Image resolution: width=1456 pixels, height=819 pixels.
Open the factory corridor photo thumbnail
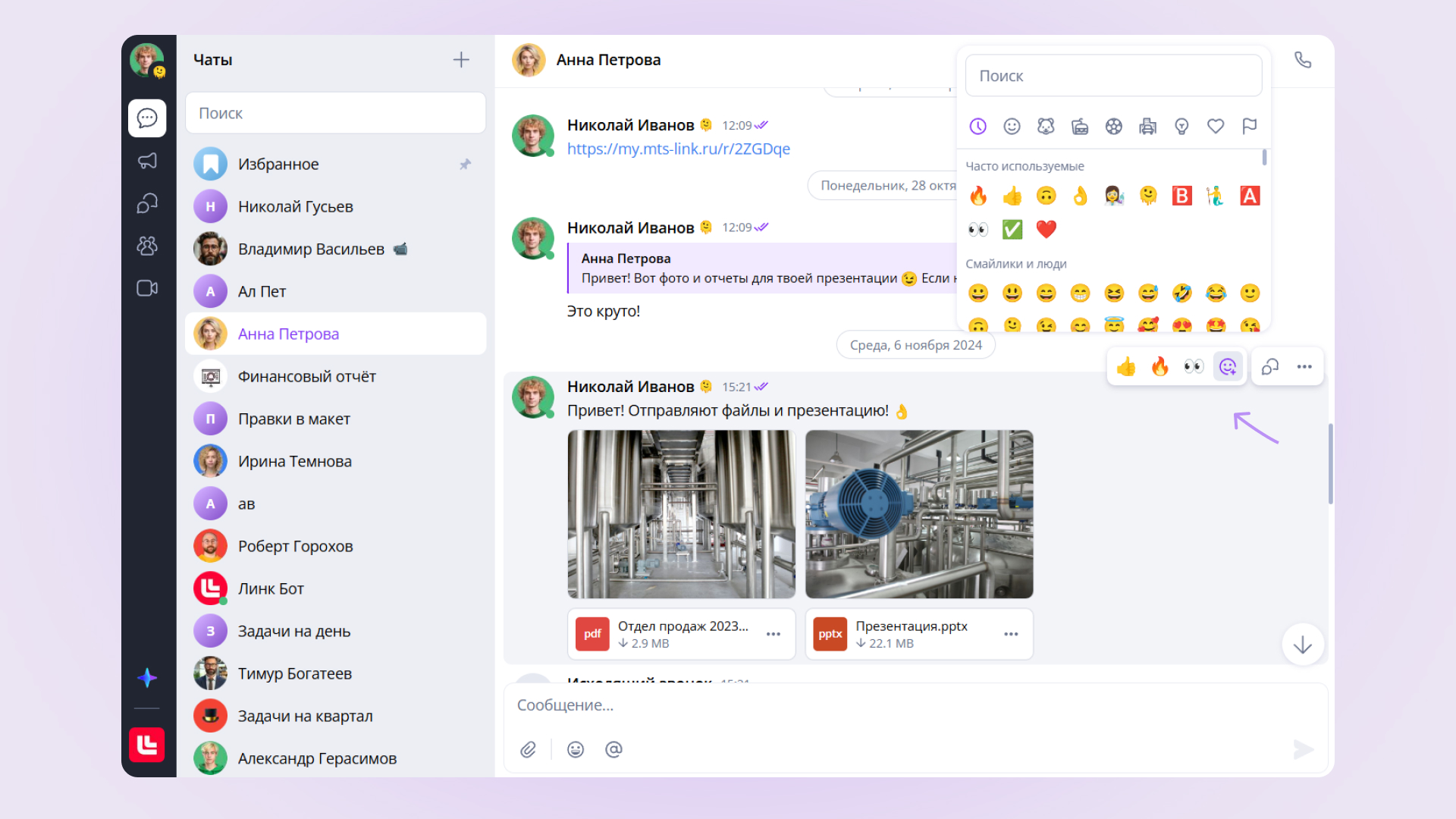coord(681,514)
